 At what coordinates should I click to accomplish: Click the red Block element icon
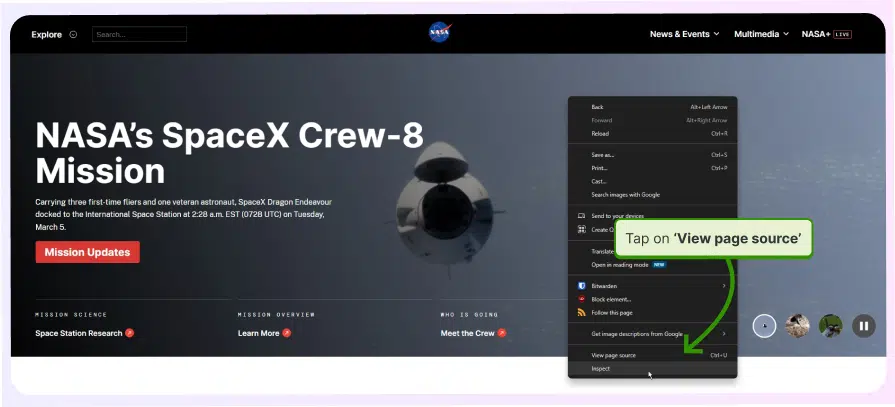tap(582, 299)
